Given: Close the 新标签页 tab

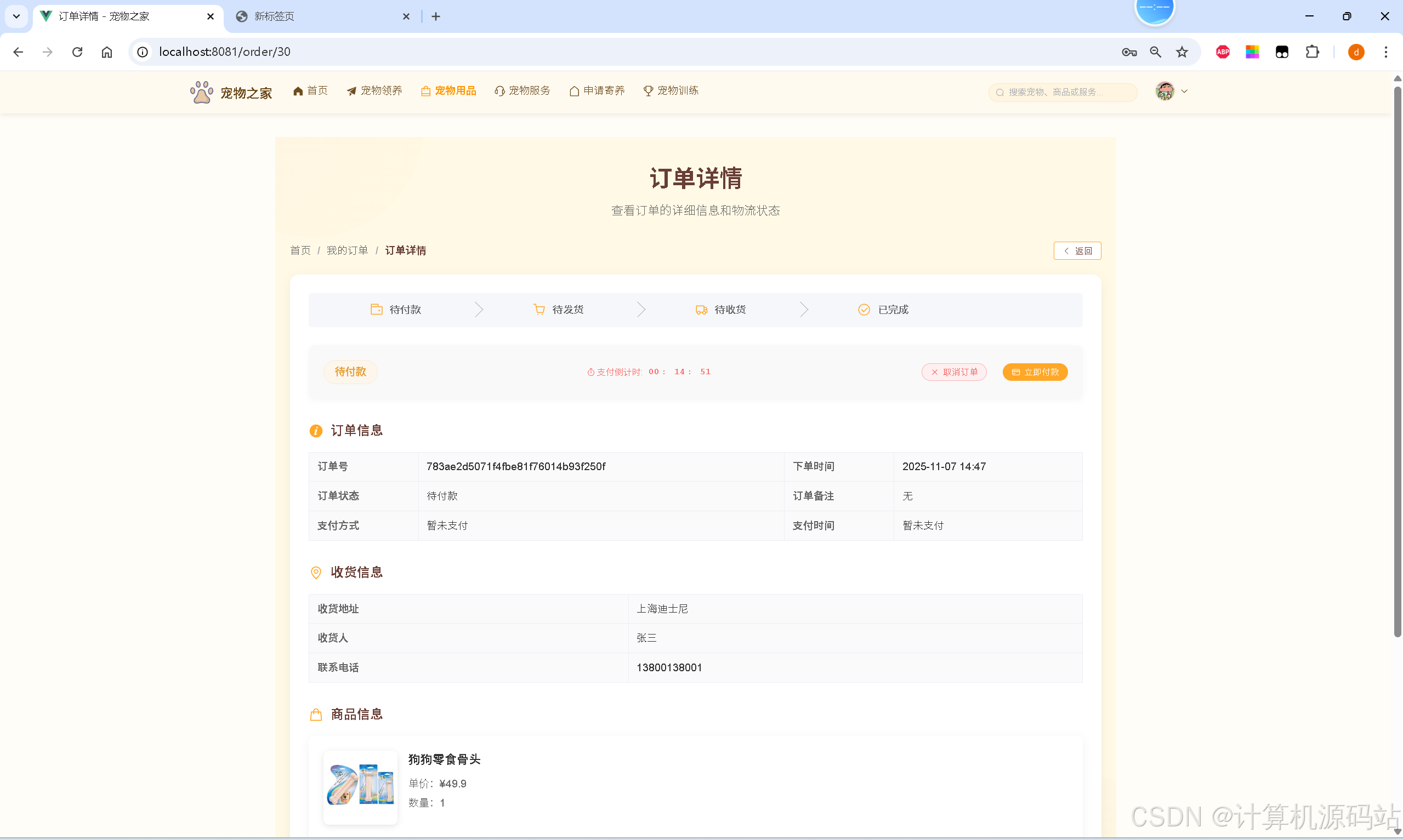Looking at the screenshot, I should click(406, 16).
